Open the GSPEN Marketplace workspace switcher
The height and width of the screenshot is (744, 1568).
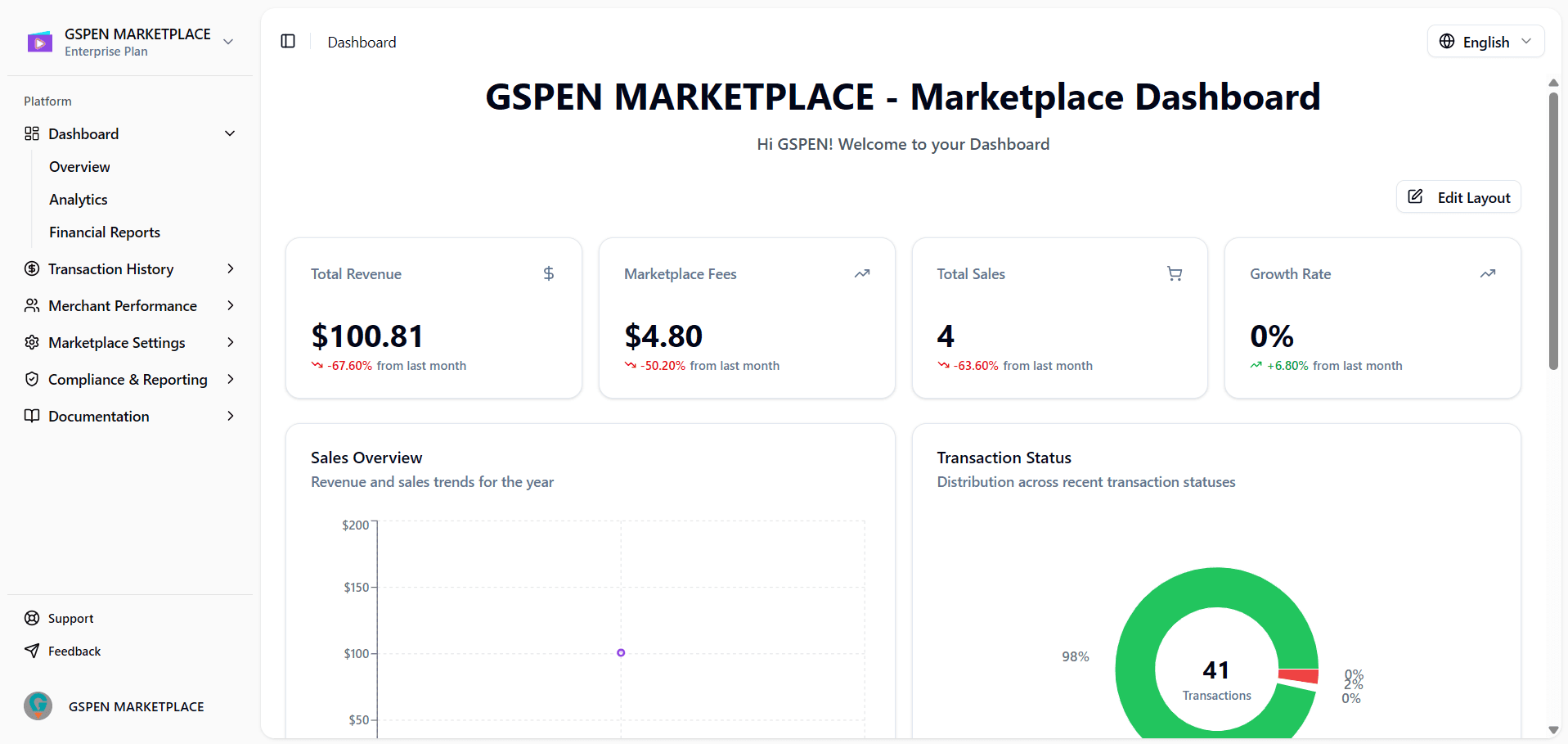[228, 42]
